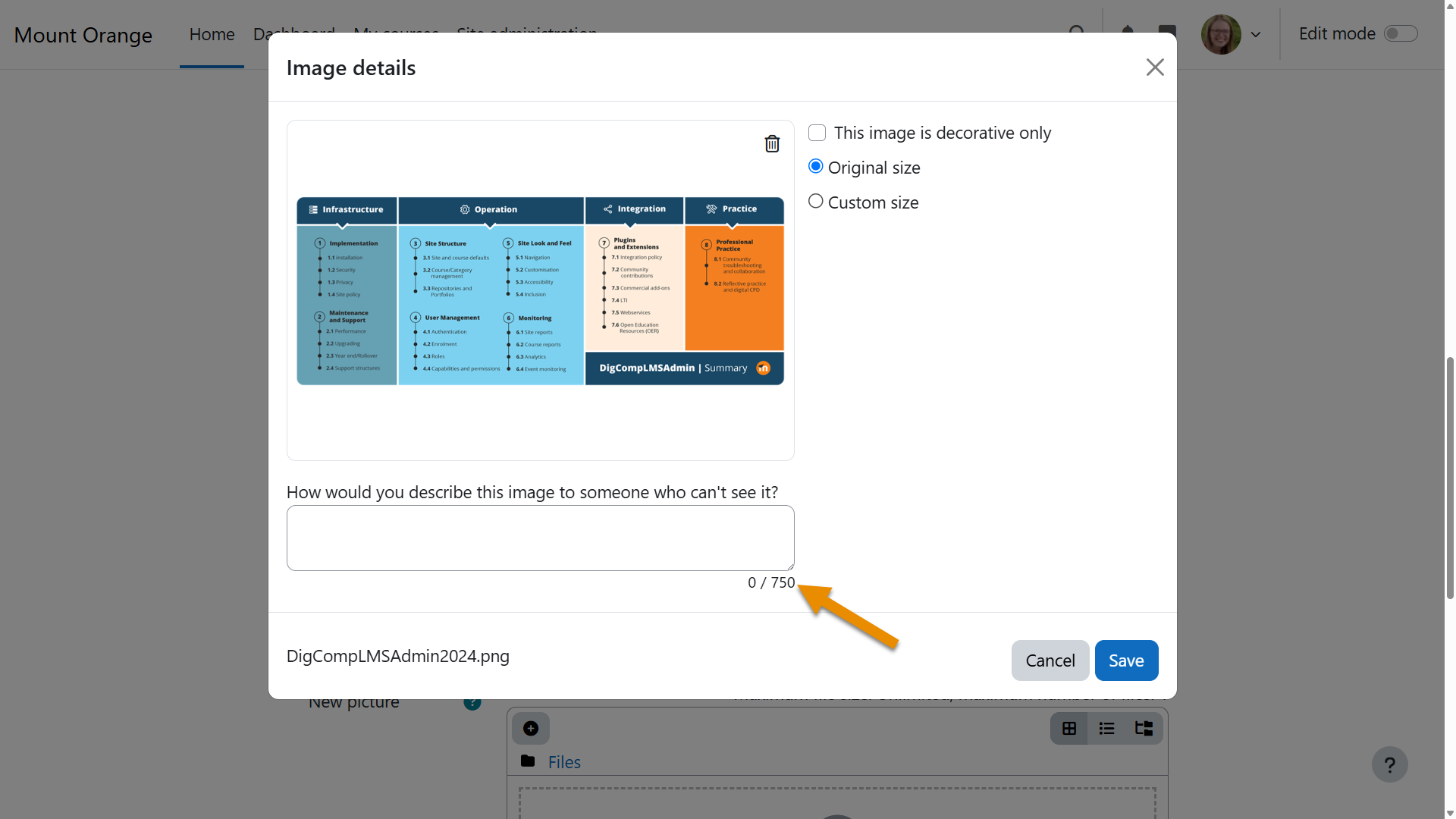The width and height of the screenshot is (1456, 819).
Task: Cancel the image details dialog
Action: click(1050, 660)
